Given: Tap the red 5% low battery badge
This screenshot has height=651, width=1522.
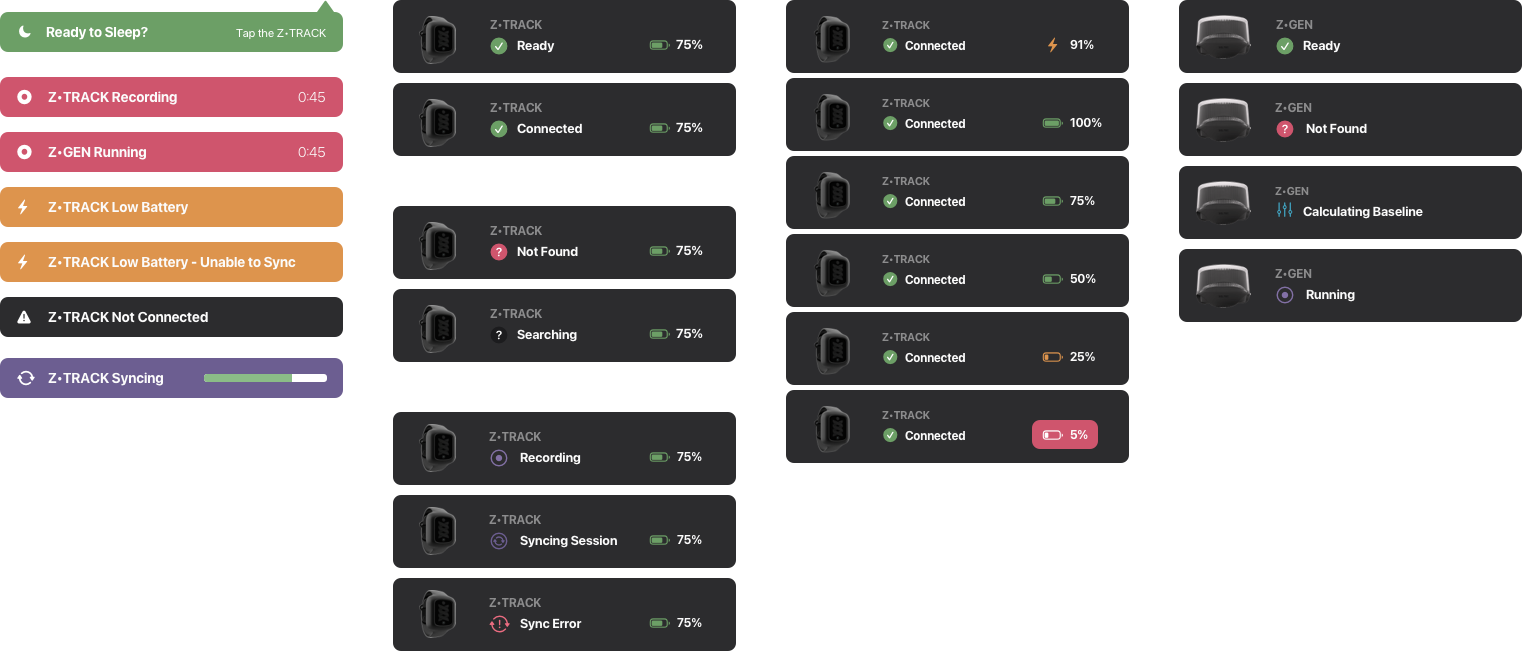Looking at the screenshot, I should pyautogui.click(x=1064, y=435).
